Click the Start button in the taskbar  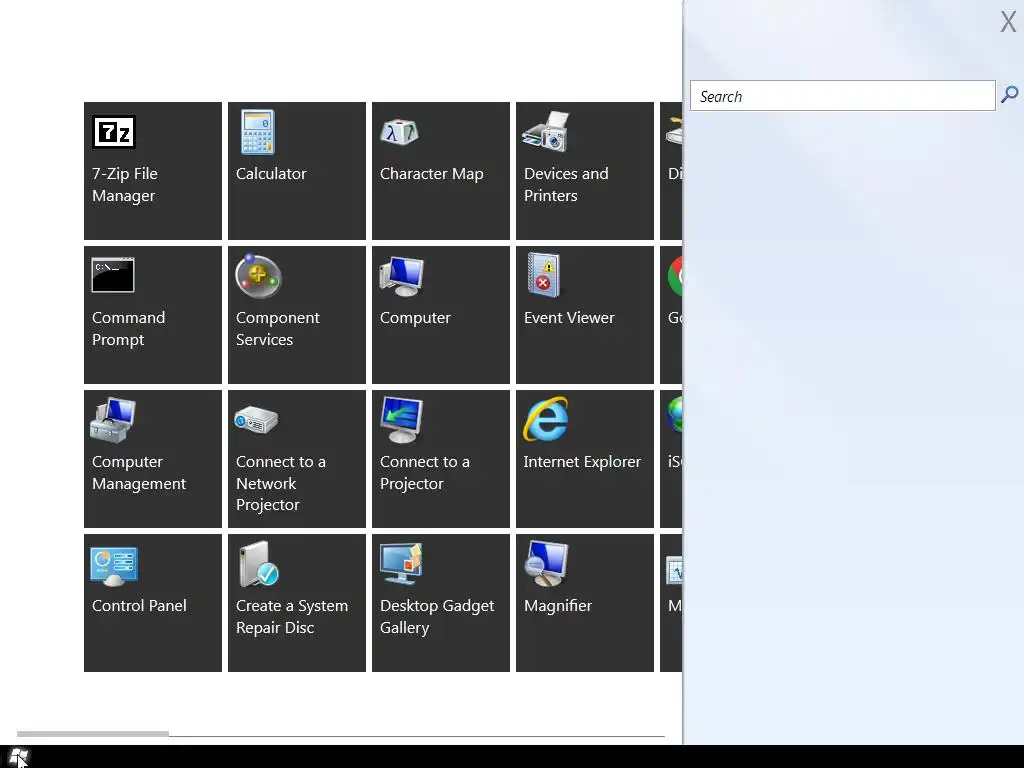[18, 758]
